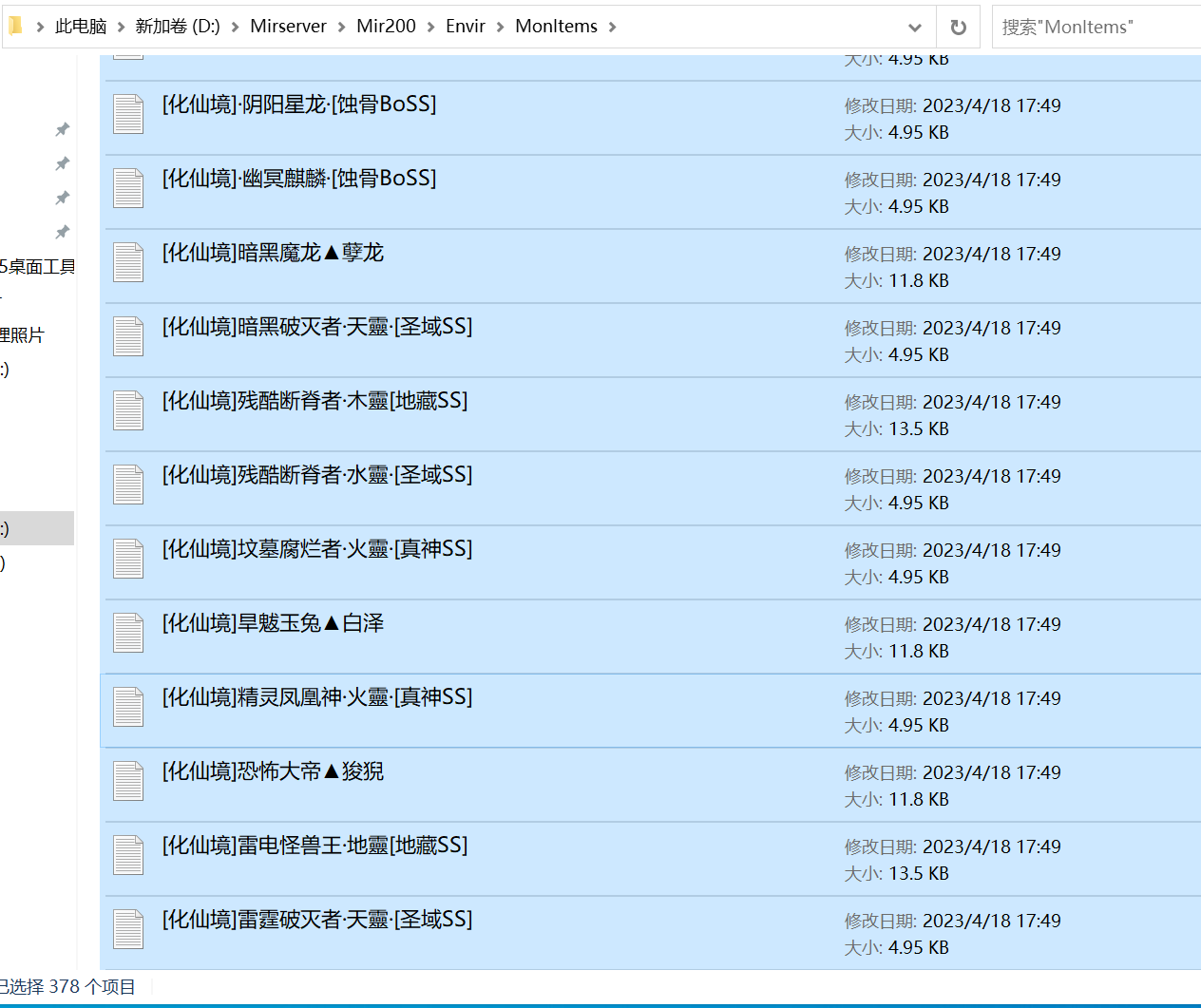Click file icon of 暗黑破灭者·天靈·[圣域SS]
The width and height of the screenshot is (1201, 1008).
[128, 336]
